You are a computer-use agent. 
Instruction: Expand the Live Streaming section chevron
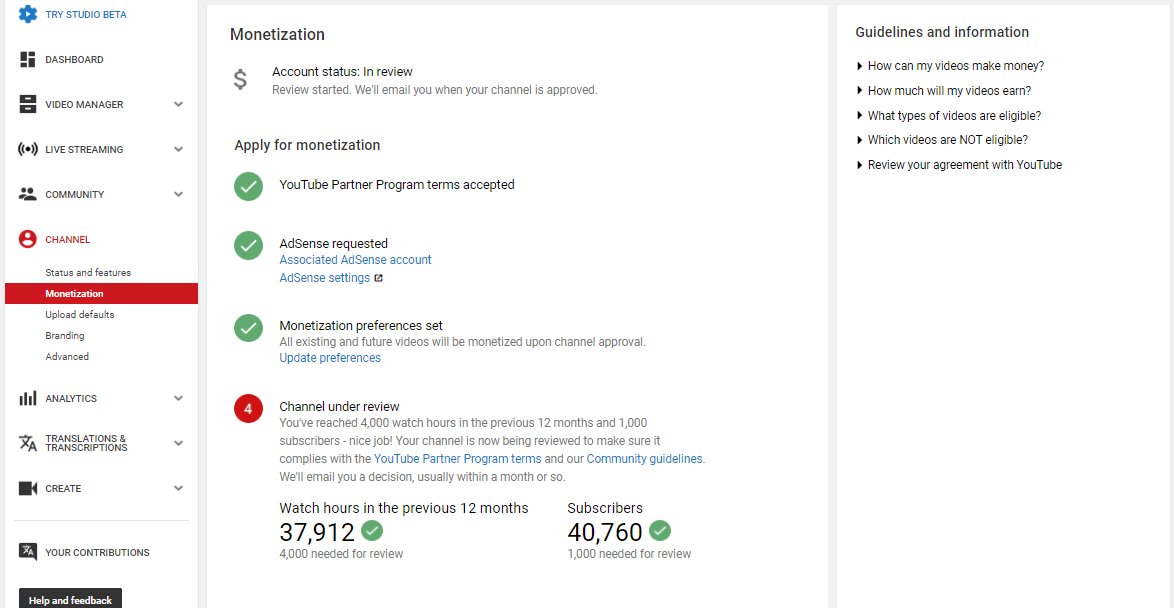coord(178,149)
